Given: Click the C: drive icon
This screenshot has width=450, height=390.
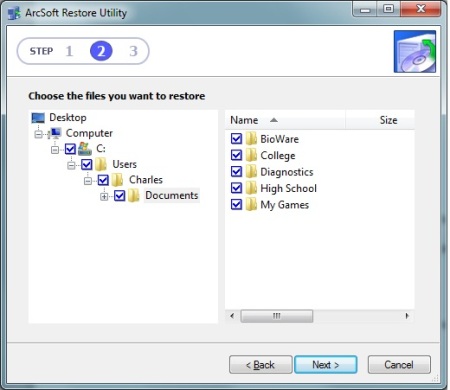Looking at the screenshot, I should pyautogui.click(x=85, y=149).
